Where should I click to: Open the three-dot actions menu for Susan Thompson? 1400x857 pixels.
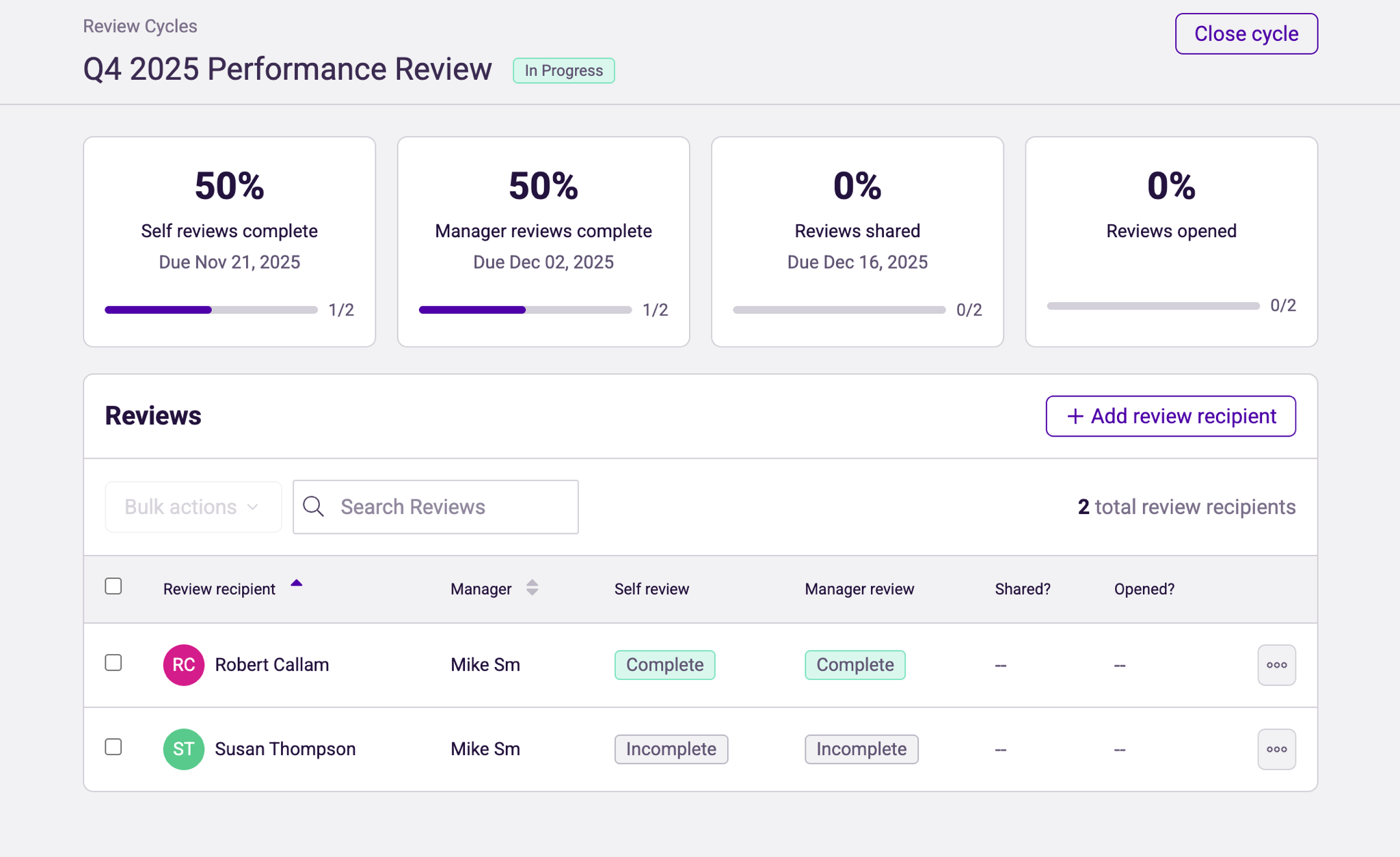pyautogui.click(x=1276, y=749)
